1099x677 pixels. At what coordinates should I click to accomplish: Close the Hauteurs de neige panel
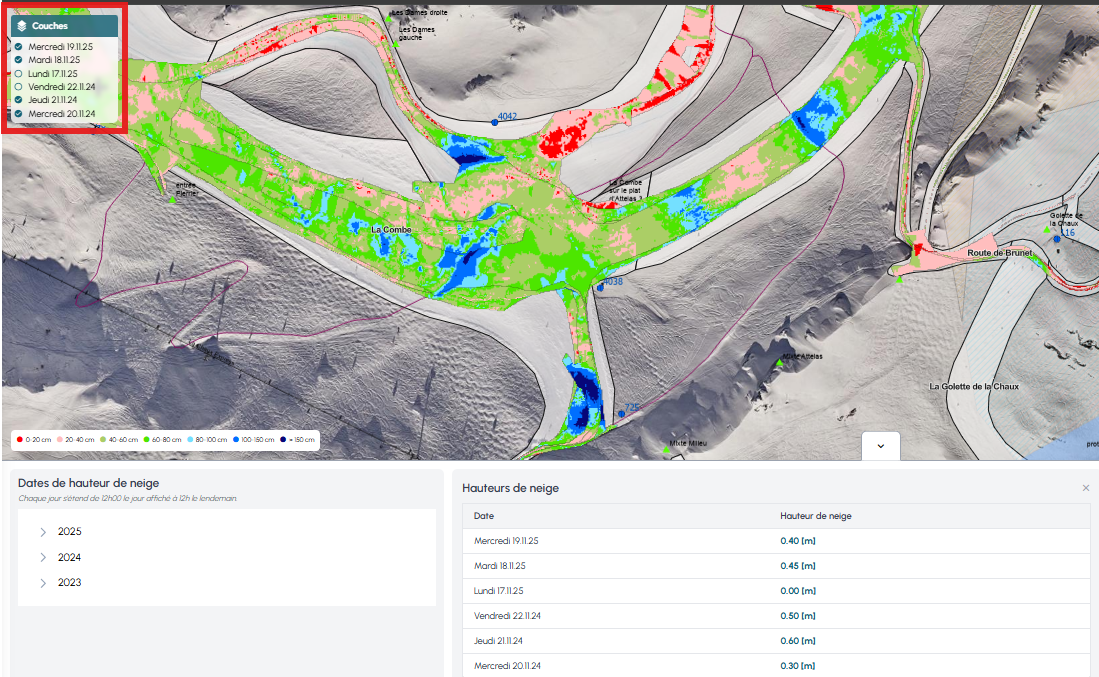point(1085,488)
